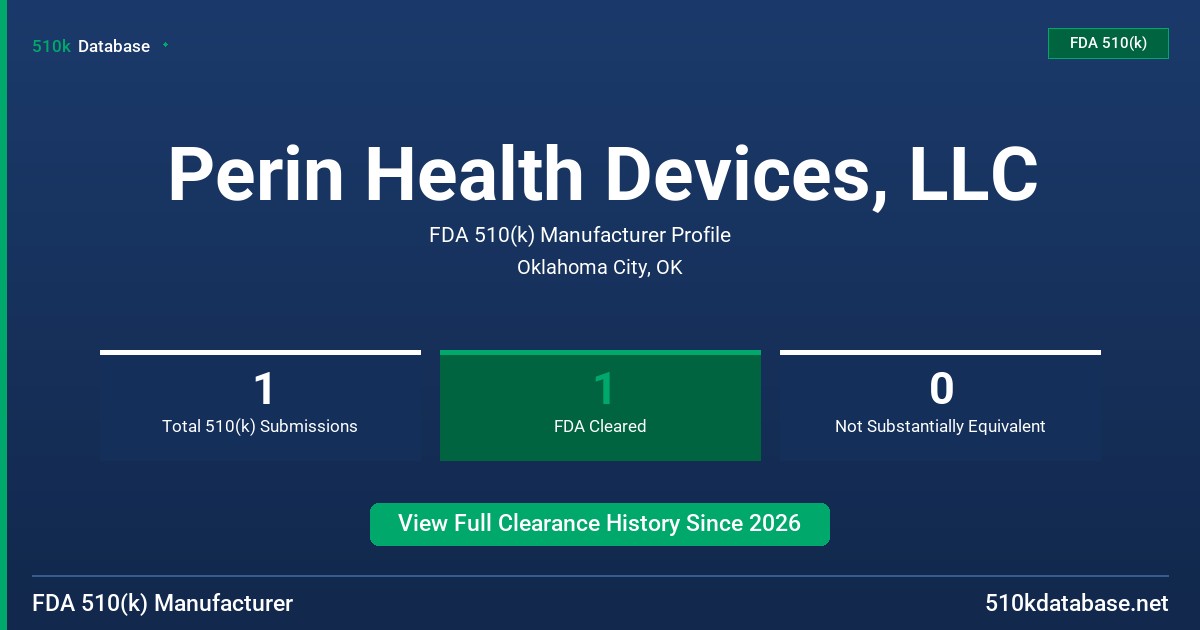Click the Oklahoma City, OK location text
The height and width of the screenshot is (630, 1200).
tap(600, 267)
